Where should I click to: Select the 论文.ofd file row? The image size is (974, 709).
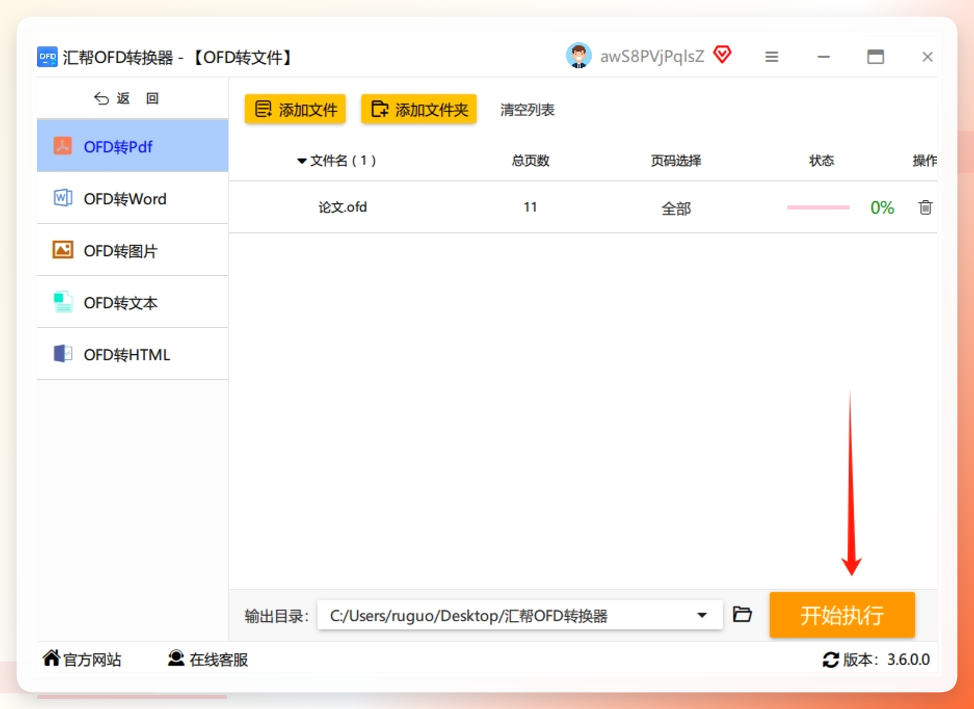pos(583,208)
